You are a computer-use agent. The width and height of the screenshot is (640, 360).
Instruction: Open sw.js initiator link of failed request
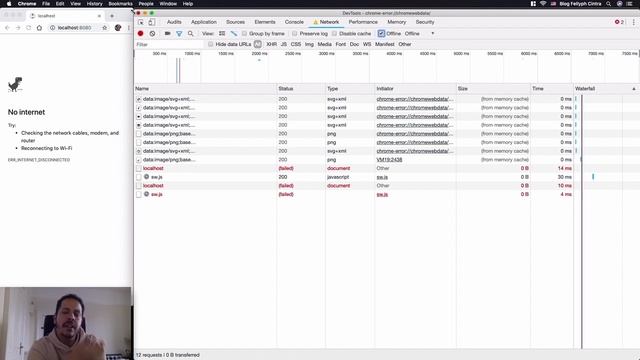[382, 194]
